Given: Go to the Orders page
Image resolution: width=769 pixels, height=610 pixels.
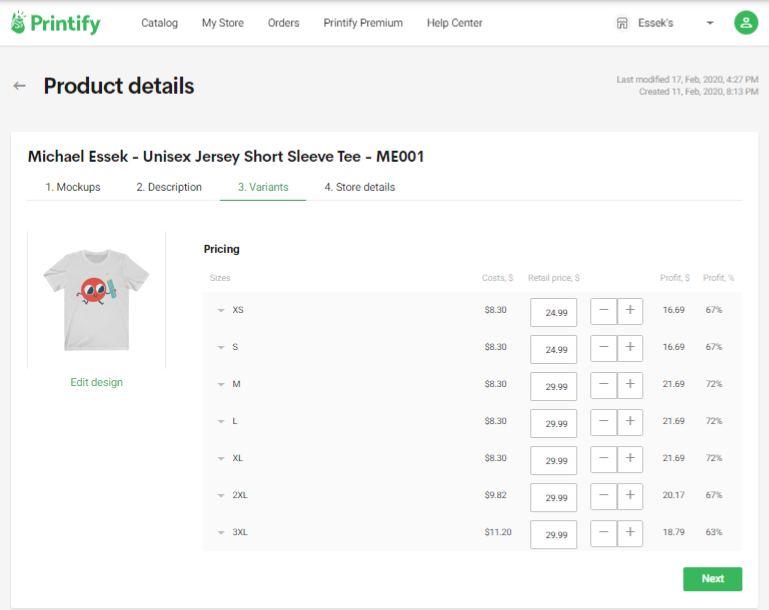Looking at the screenshot, I should [x=283, y=23].
